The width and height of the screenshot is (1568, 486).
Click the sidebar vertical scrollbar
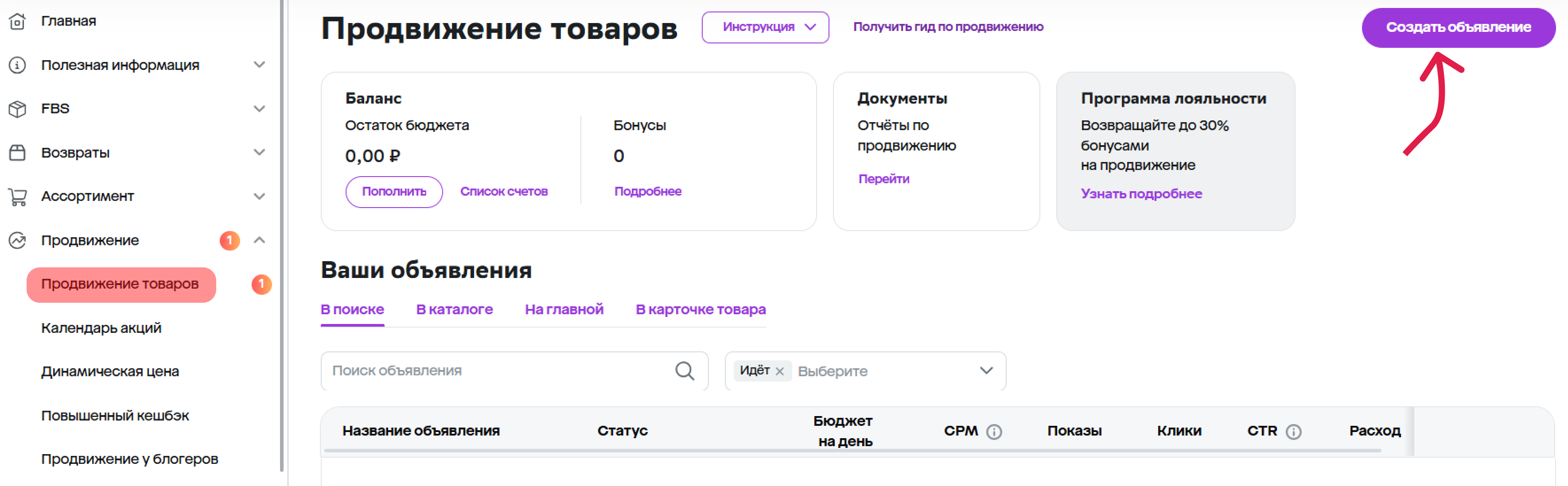[x=282, y=235]
